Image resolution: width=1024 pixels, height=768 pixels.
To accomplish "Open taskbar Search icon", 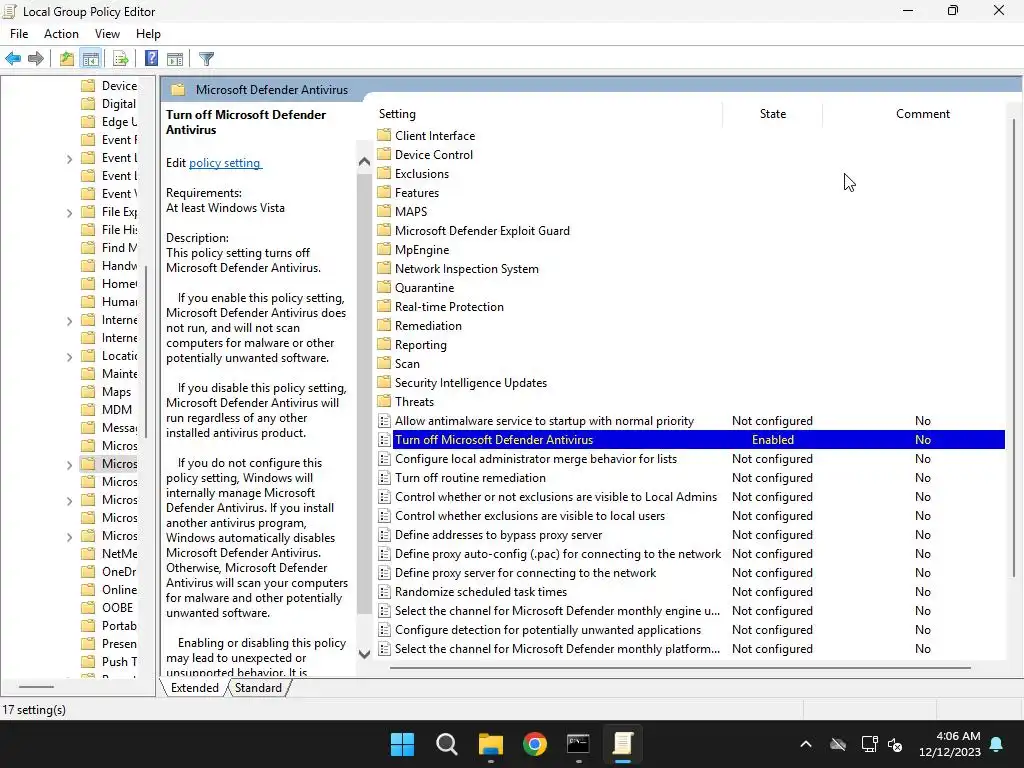I will click(x=447, y=744).
